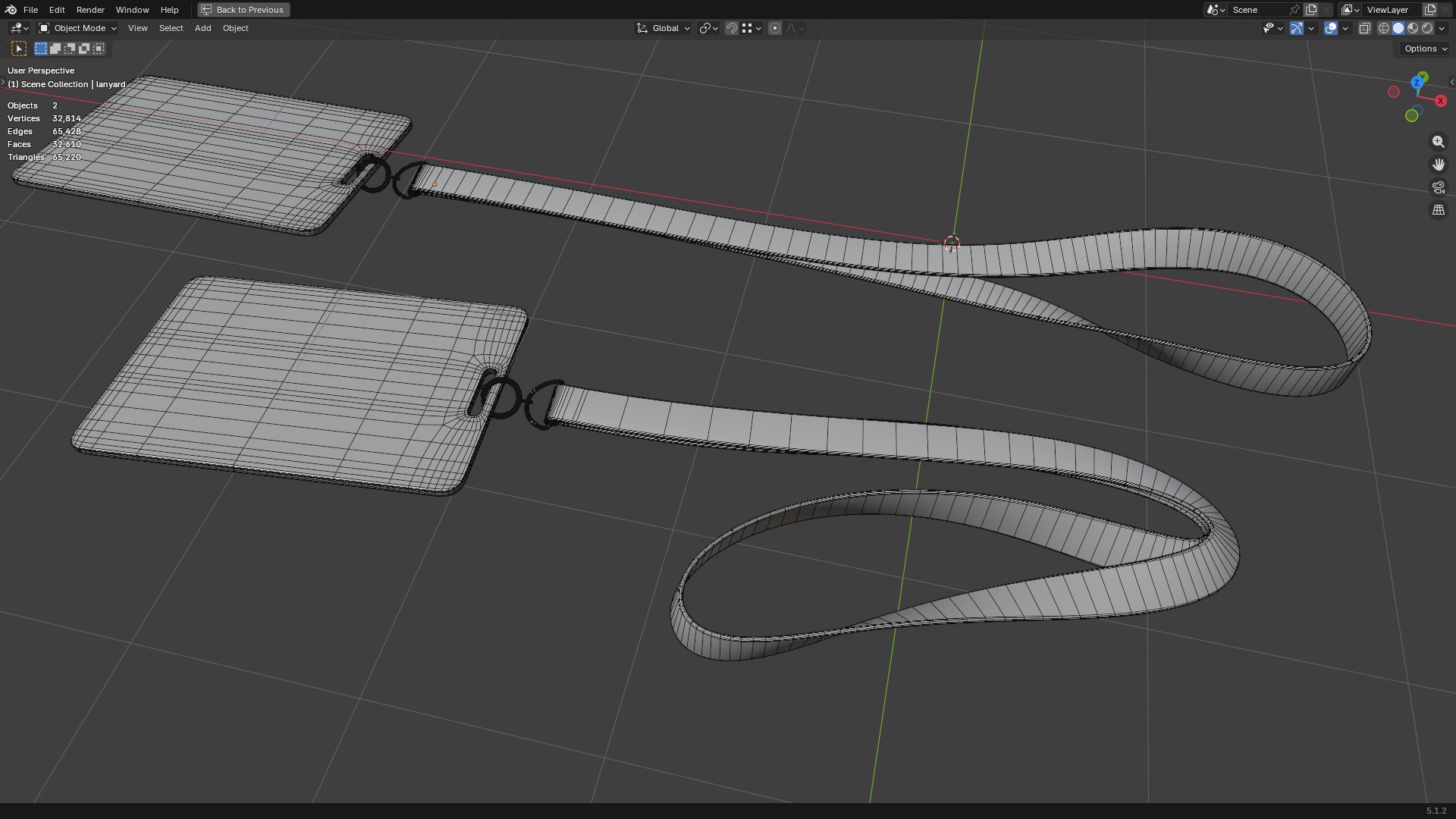Click the new scene duplicate icon
The image size is (1456, 819).
tap(1311, 10)
